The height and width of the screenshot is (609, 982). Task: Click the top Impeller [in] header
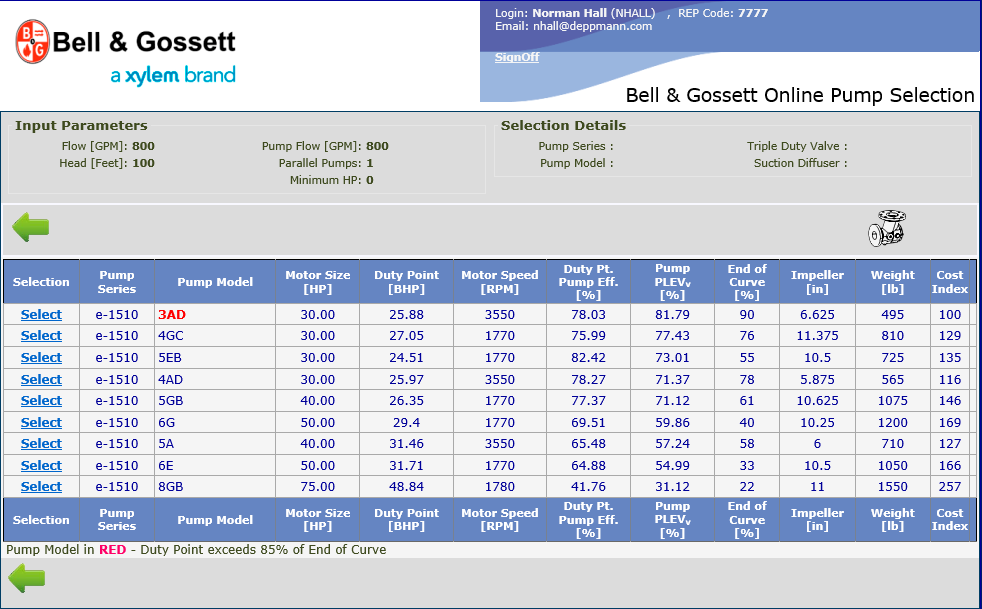point(817,282)
